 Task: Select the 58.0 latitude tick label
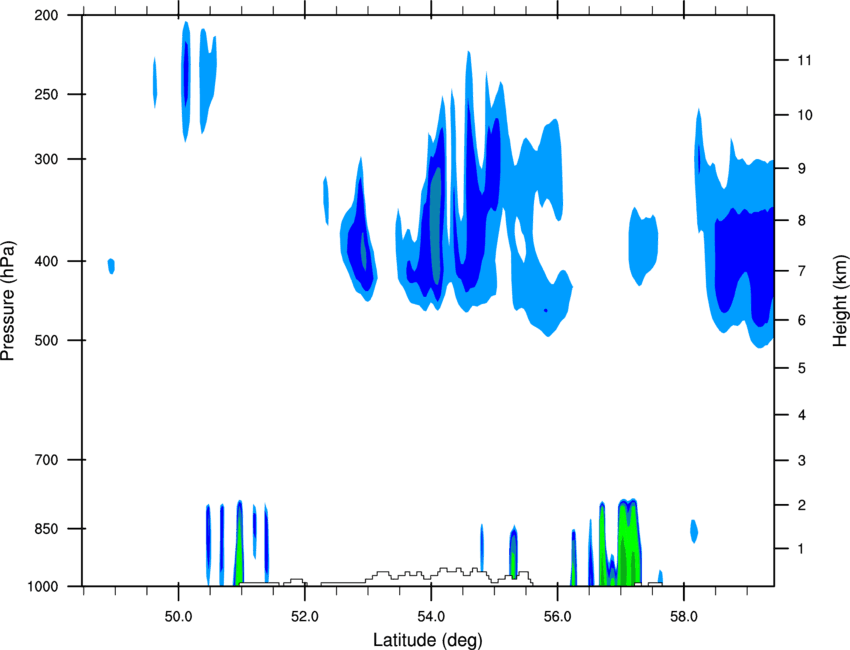click(684, 617)
